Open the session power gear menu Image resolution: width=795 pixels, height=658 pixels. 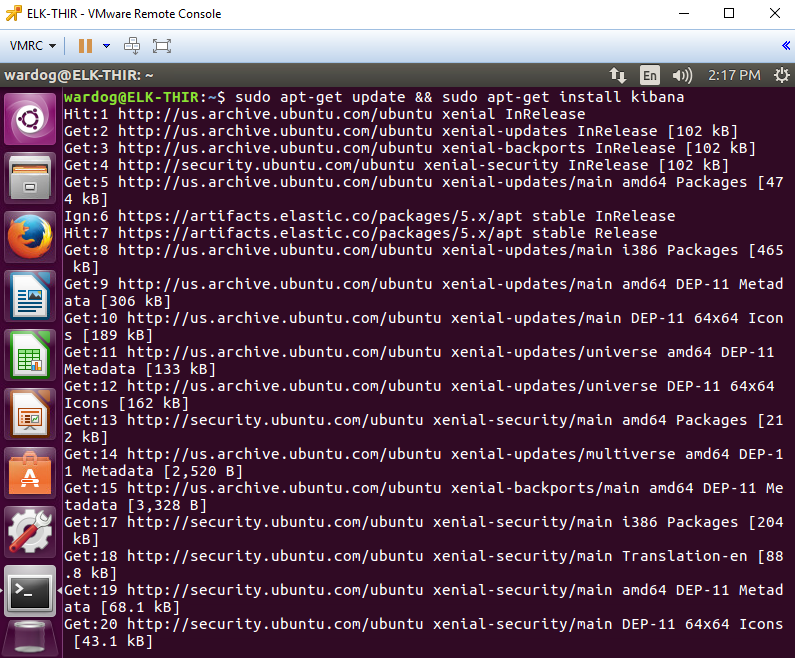pyautogui.click(x=782, y=76)
